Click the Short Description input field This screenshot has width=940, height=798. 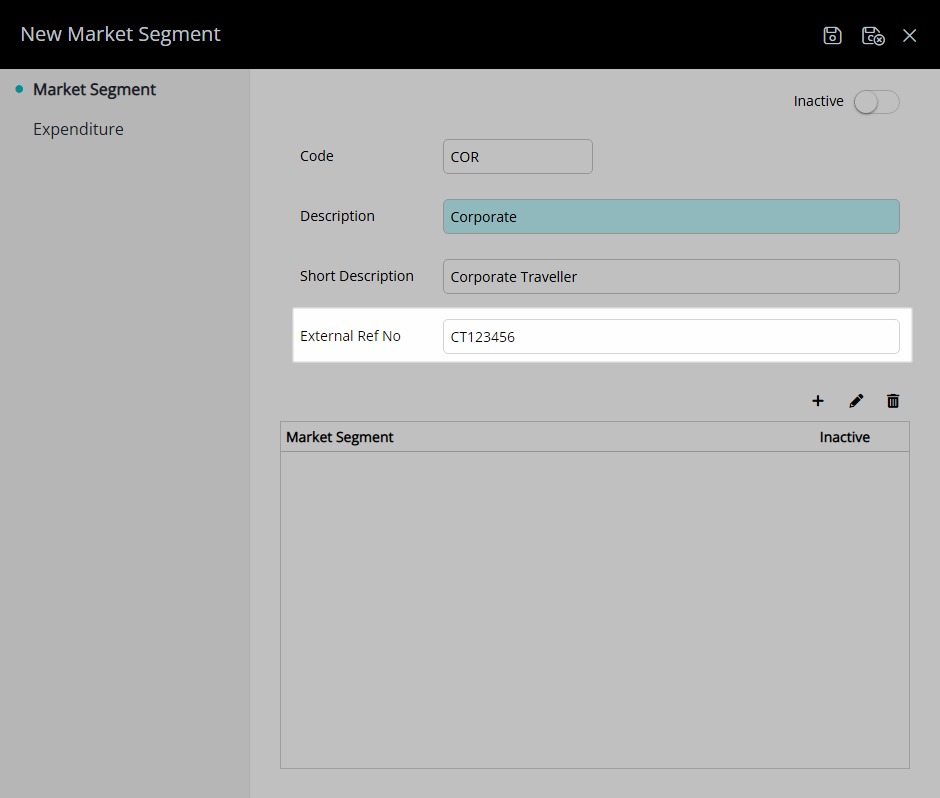point(671,276)
